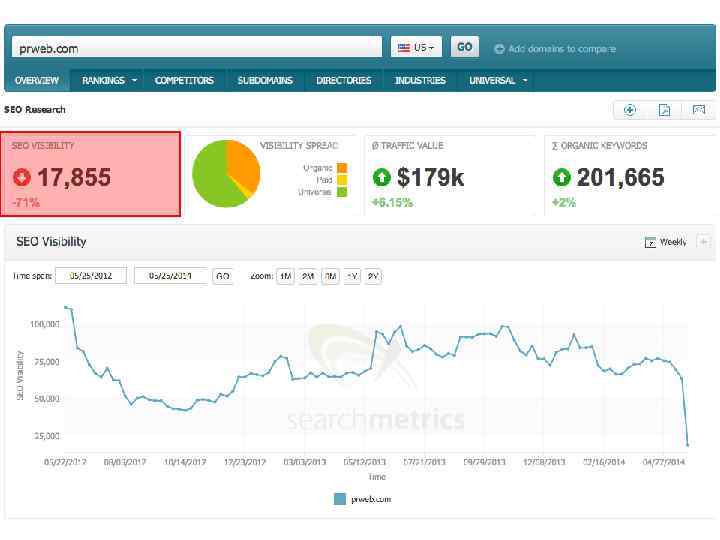Click the green up arrow by $179k

click(382, 177)
